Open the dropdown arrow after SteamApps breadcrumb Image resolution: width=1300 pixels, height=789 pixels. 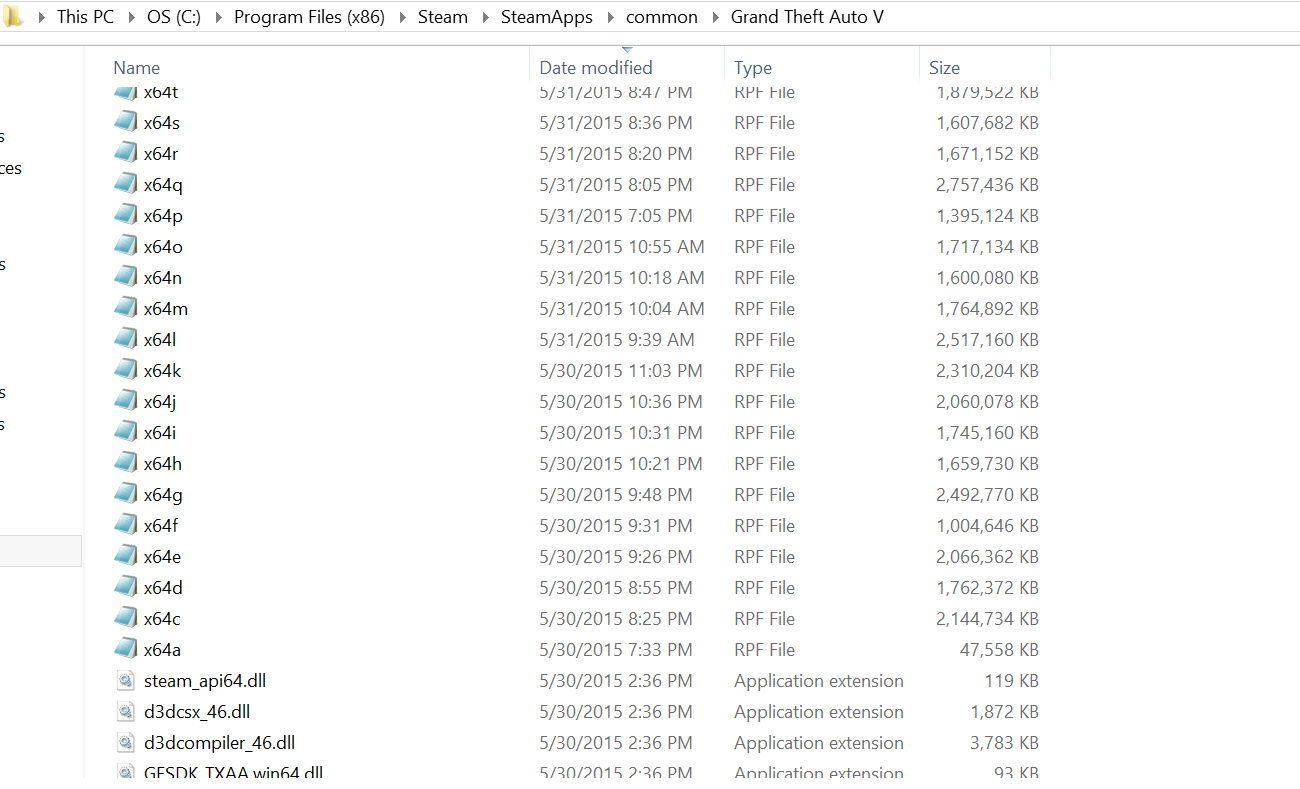[609, 17]
